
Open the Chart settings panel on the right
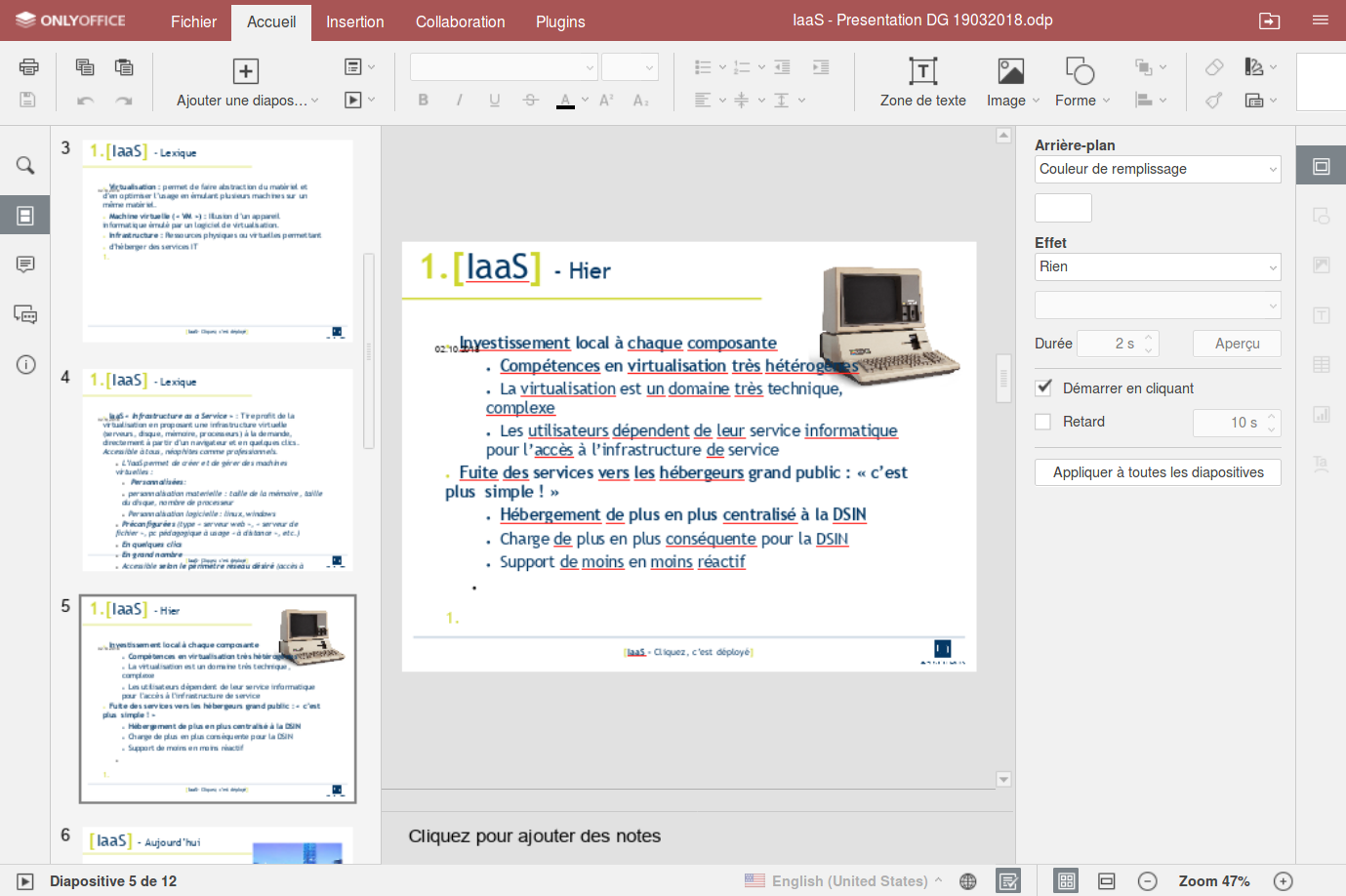pyautogui.click(x=1321, y=414)
